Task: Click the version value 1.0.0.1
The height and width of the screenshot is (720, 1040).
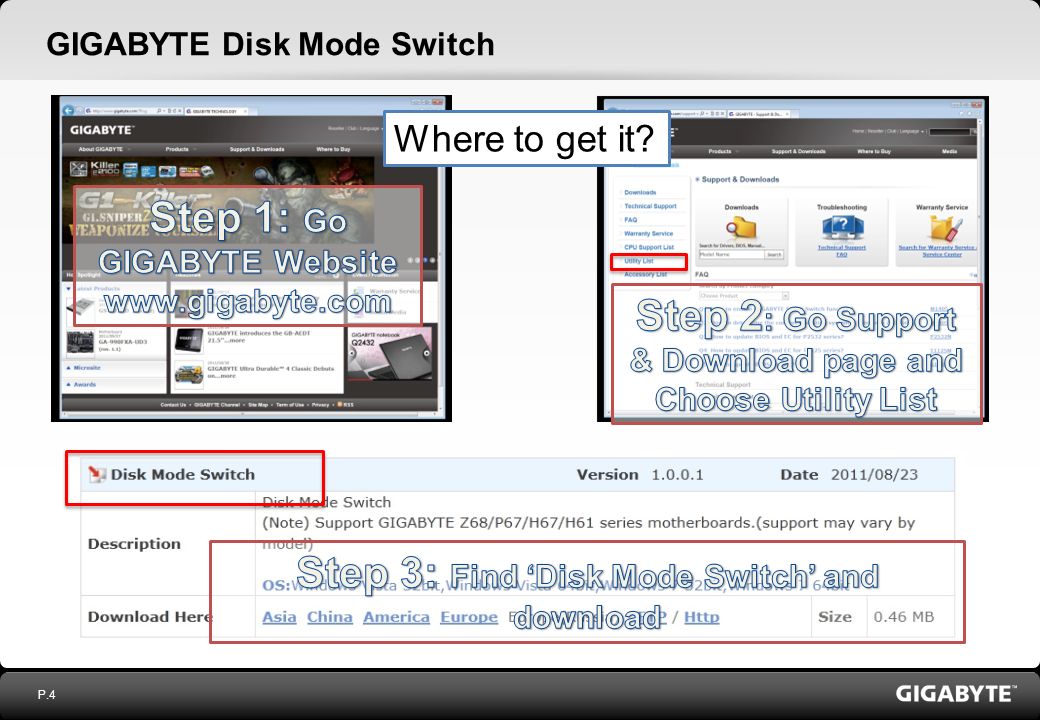Action: [x=677, y=475]
